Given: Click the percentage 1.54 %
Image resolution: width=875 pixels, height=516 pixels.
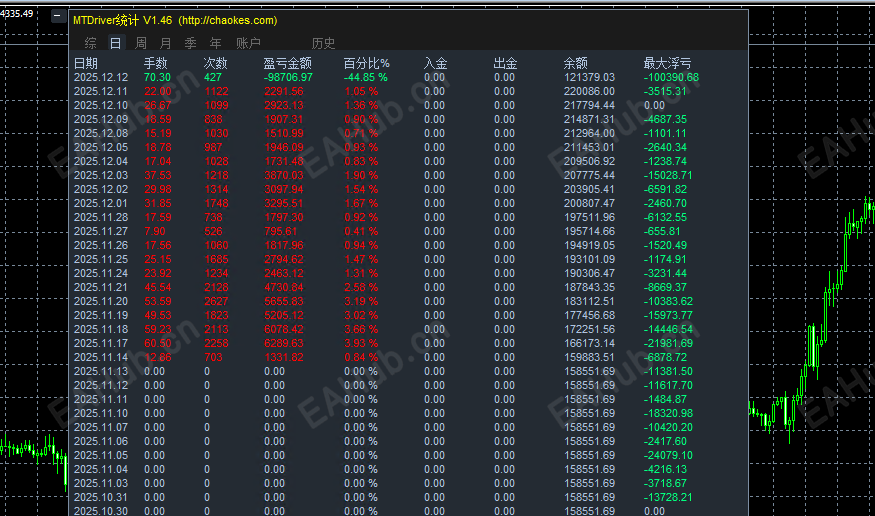Looking at the screenshot, I should coord(361,189).
